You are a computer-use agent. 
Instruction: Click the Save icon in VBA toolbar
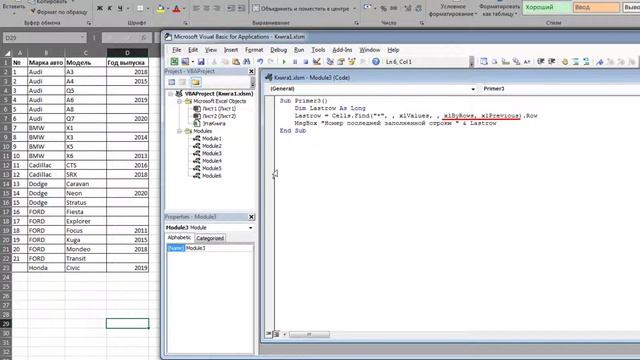[x=201, y=62]
